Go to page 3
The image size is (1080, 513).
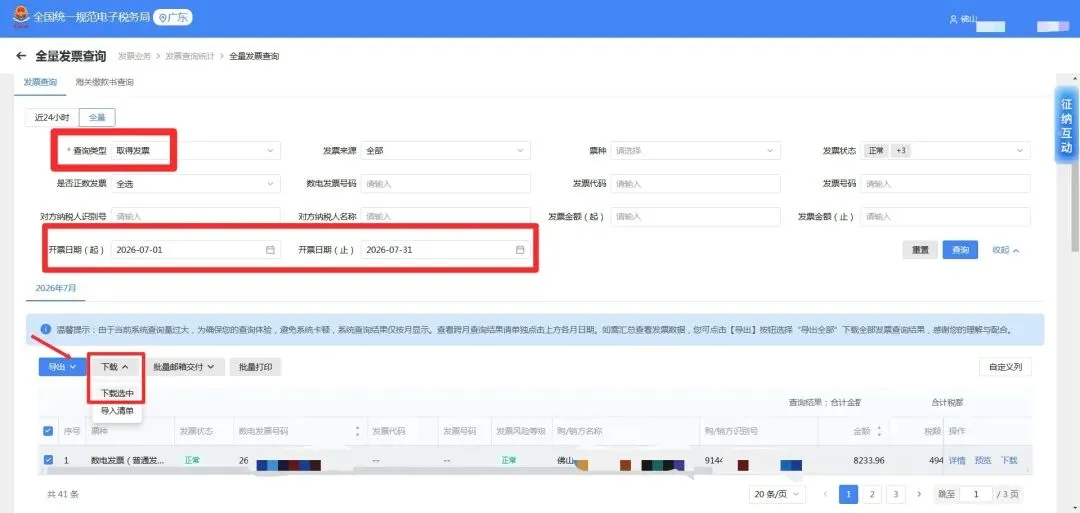[895, 494]
